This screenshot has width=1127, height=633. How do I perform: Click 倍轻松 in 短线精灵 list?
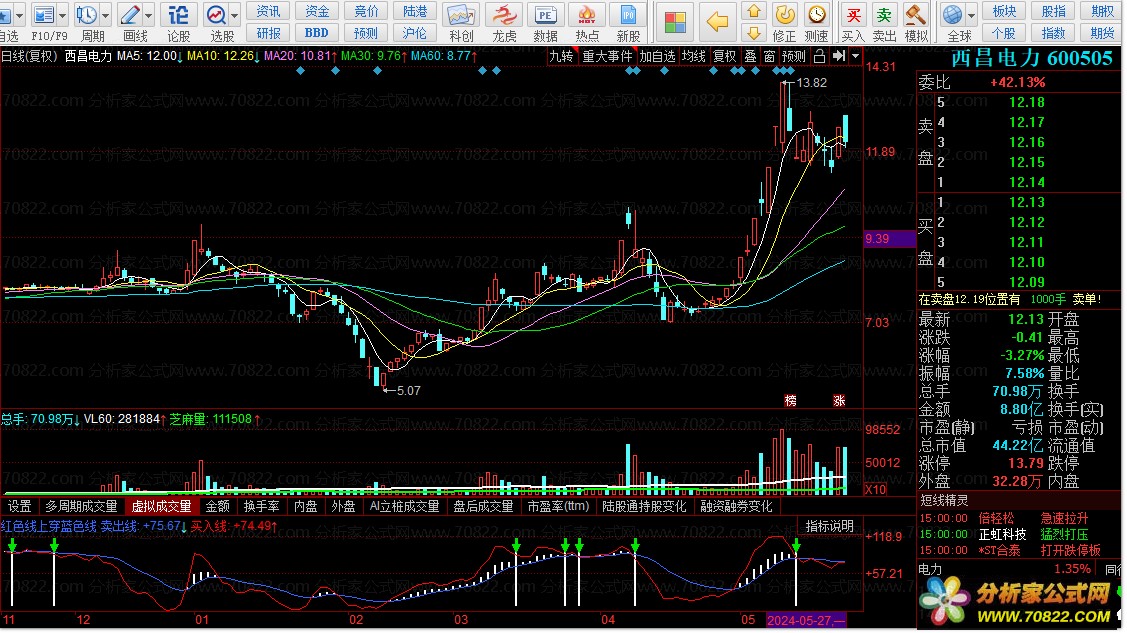996,519
